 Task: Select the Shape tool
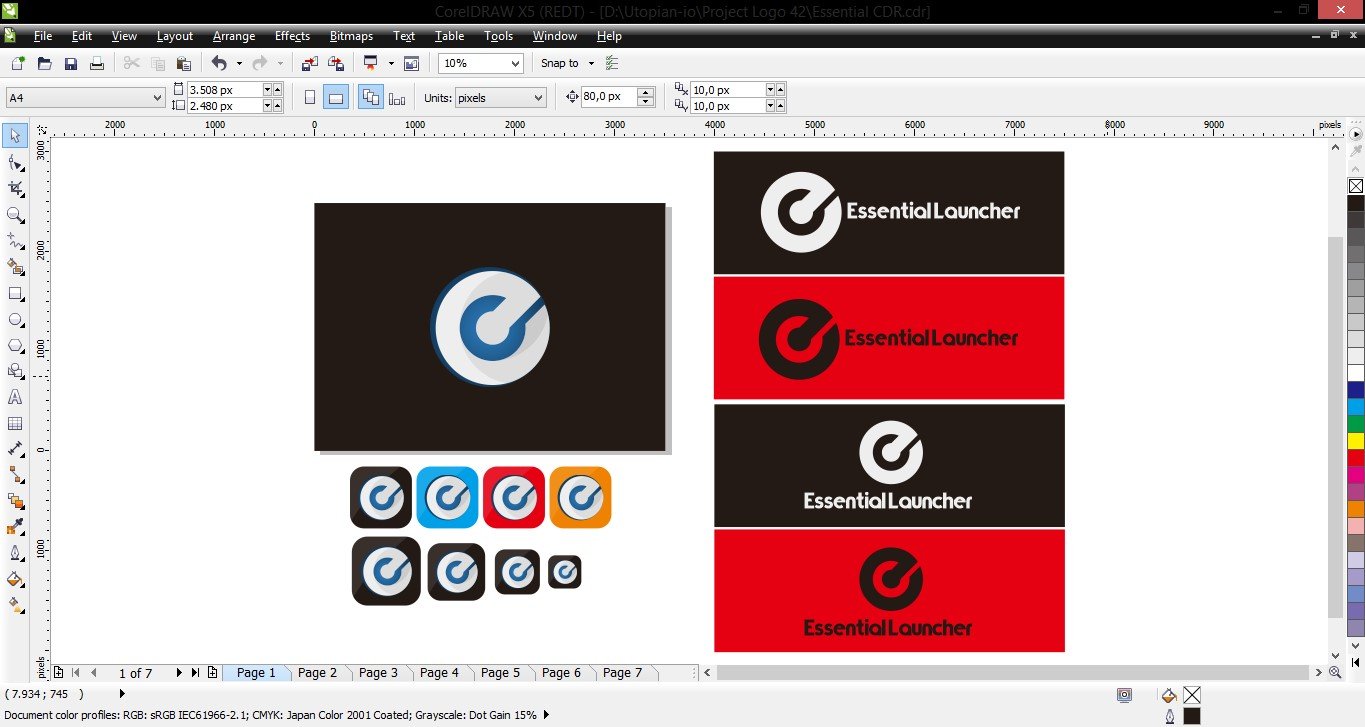pyautogui.click(x=15, y=163)
